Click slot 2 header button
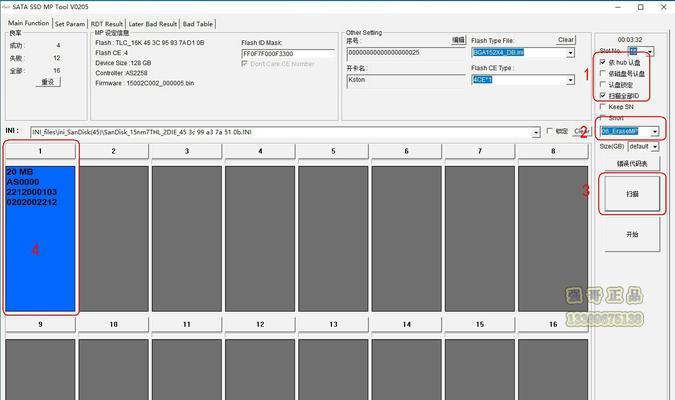The image size is (675, 400). point(114,151)
